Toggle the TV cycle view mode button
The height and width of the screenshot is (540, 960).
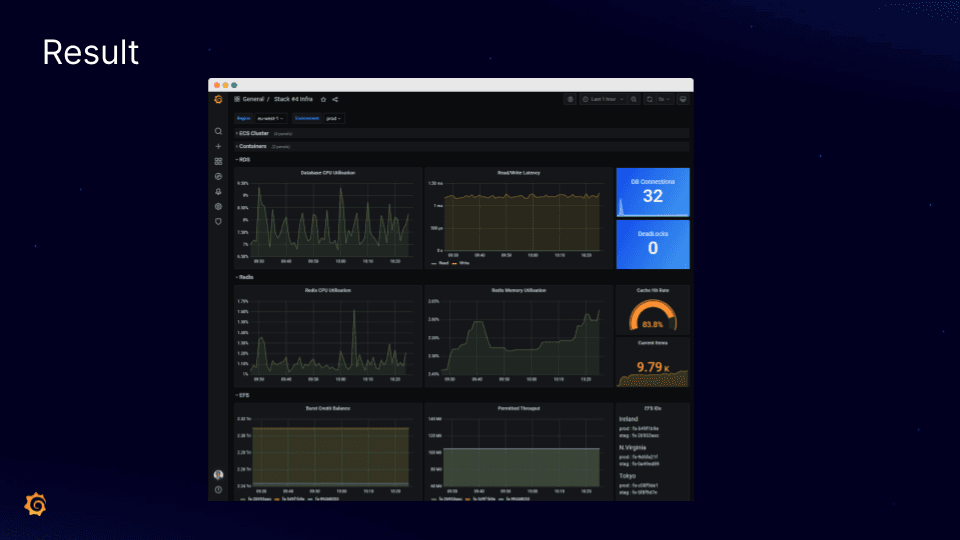[x=683, y=99]
